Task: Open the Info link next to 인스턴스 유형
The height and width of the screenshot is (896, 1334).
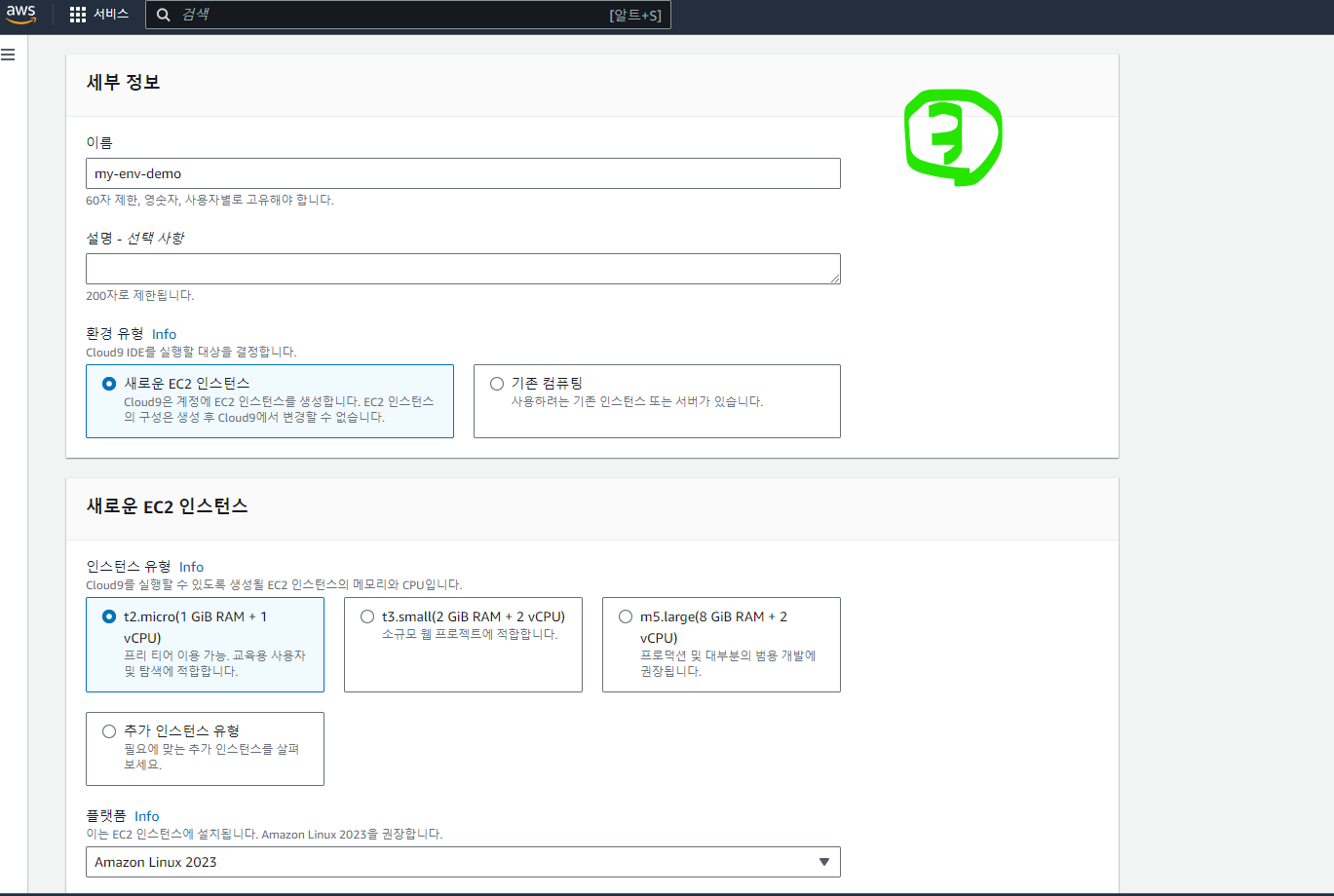Action: [x=191, y=567]
